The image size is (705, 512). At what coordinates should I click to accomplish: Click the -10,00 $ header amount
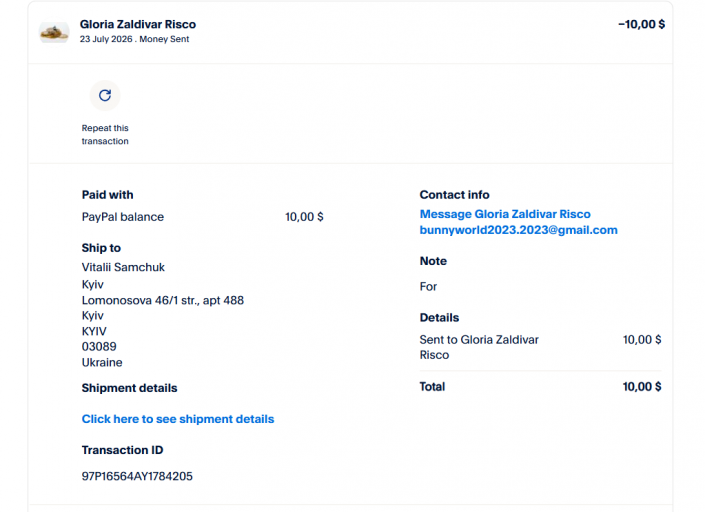point(642,24)
